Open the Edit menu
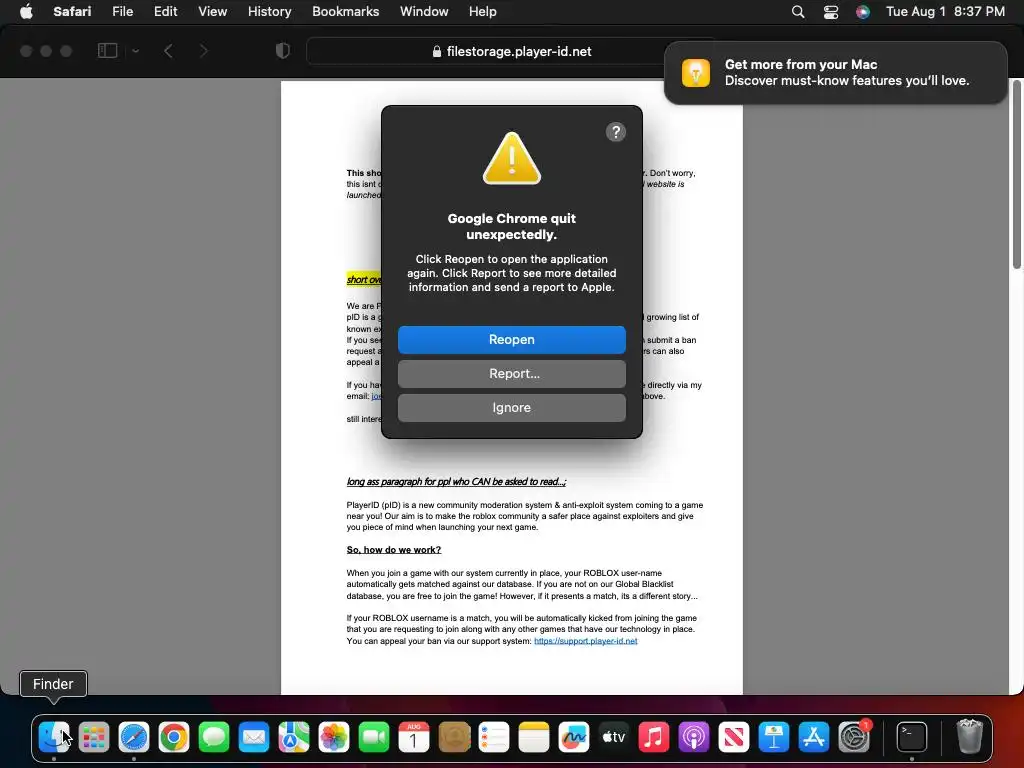This screenshot has height=768, width=1024. (x=166, y=12)
